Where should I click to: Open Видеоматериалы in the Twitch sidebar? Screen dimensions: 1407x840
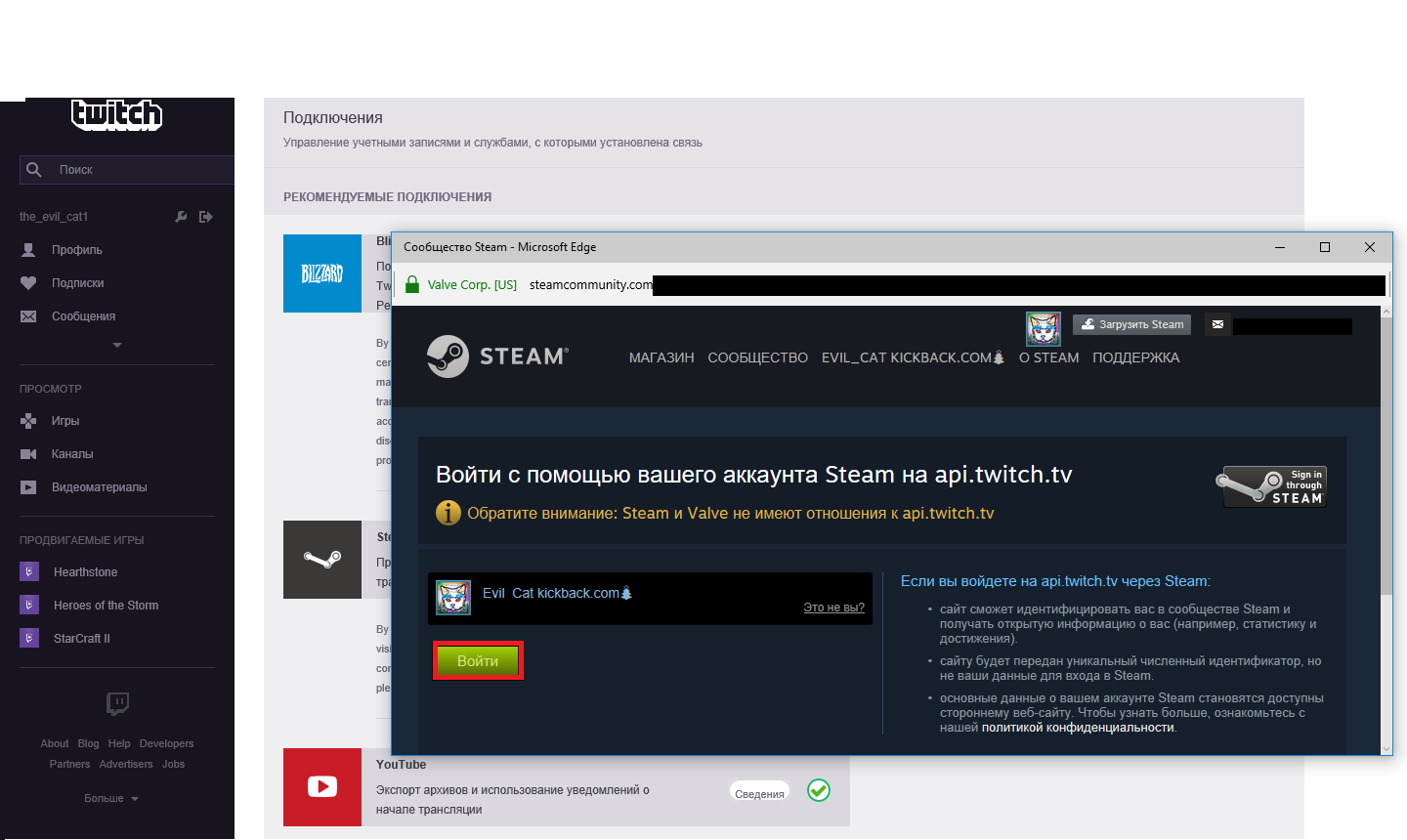pos(99,487)
